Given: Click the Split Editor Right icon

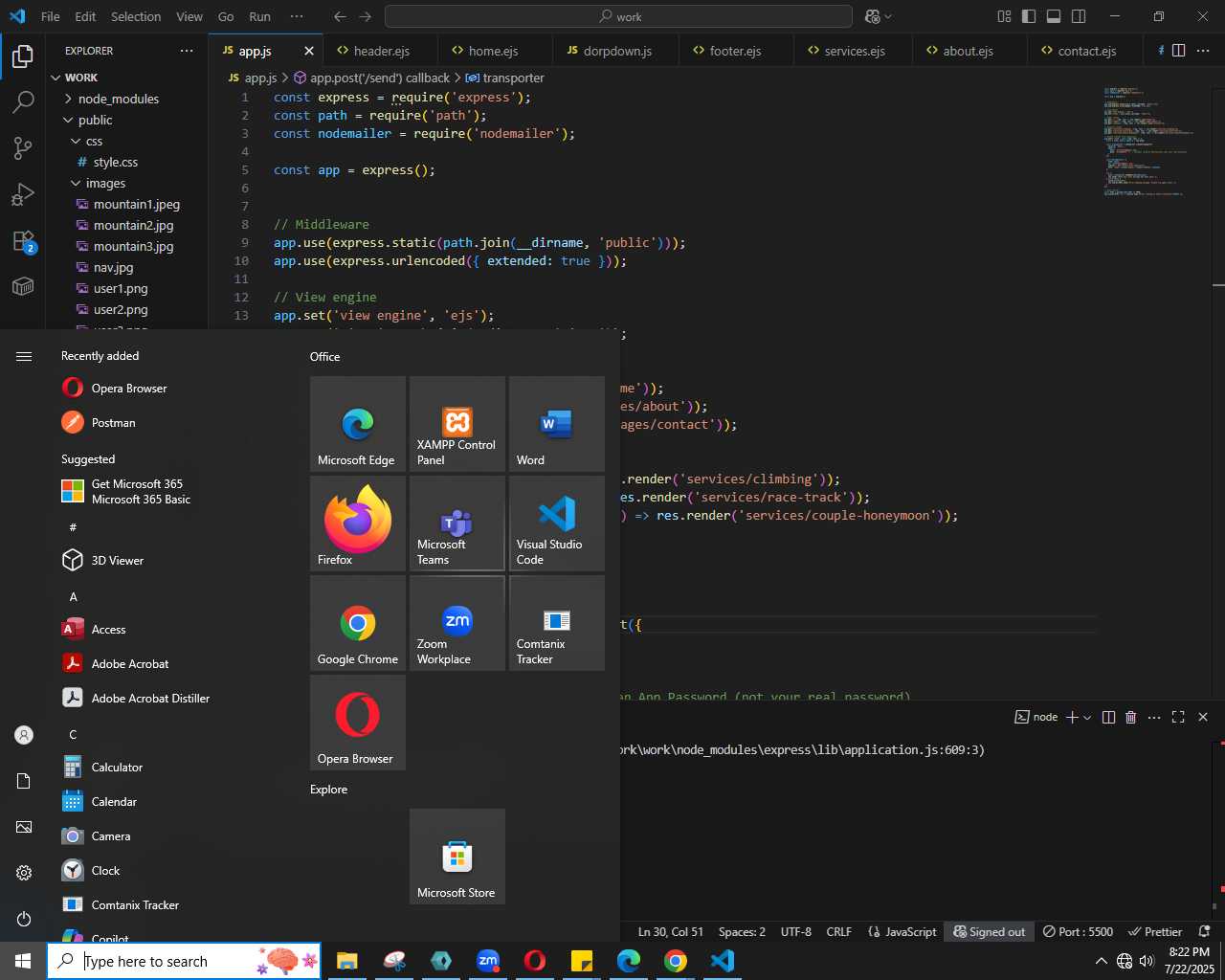Looking at the screenshot, I should [1179, 51].
